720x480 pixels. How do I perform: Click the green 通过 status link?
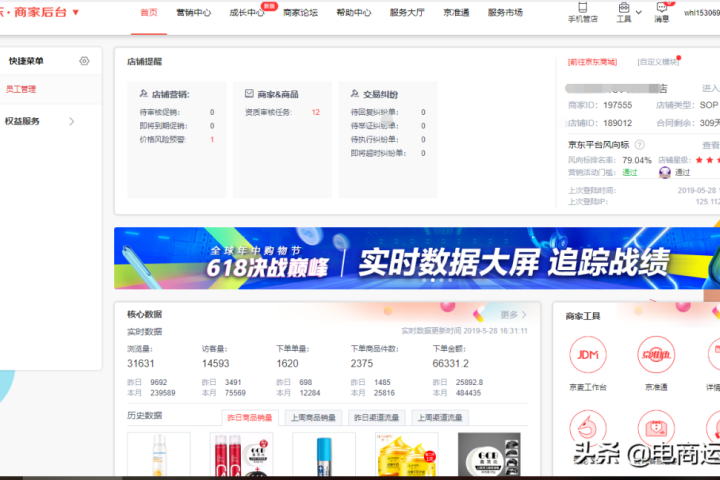[630, 172]
